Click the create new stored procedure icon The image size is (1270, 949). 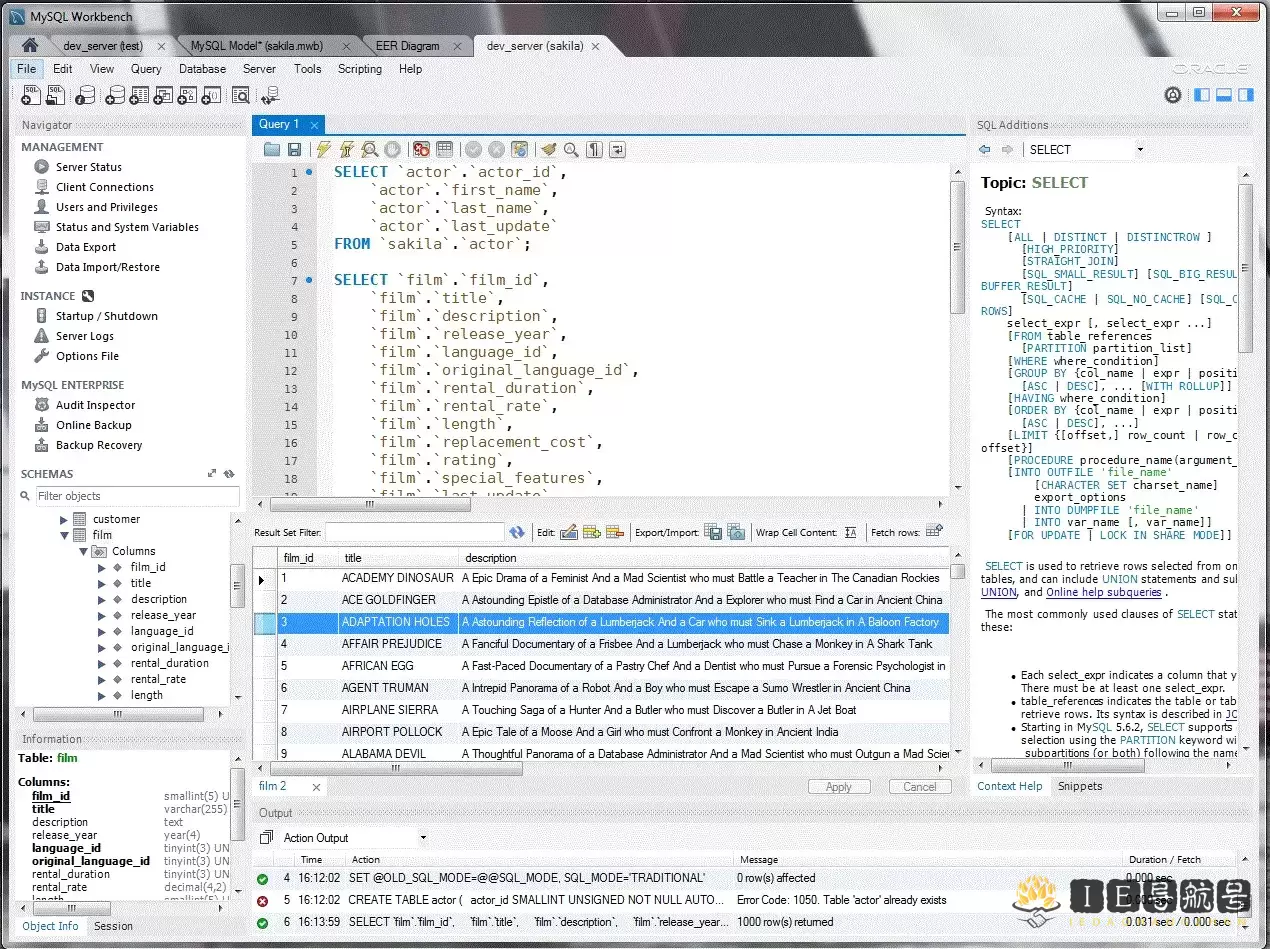tap(187, 95)
